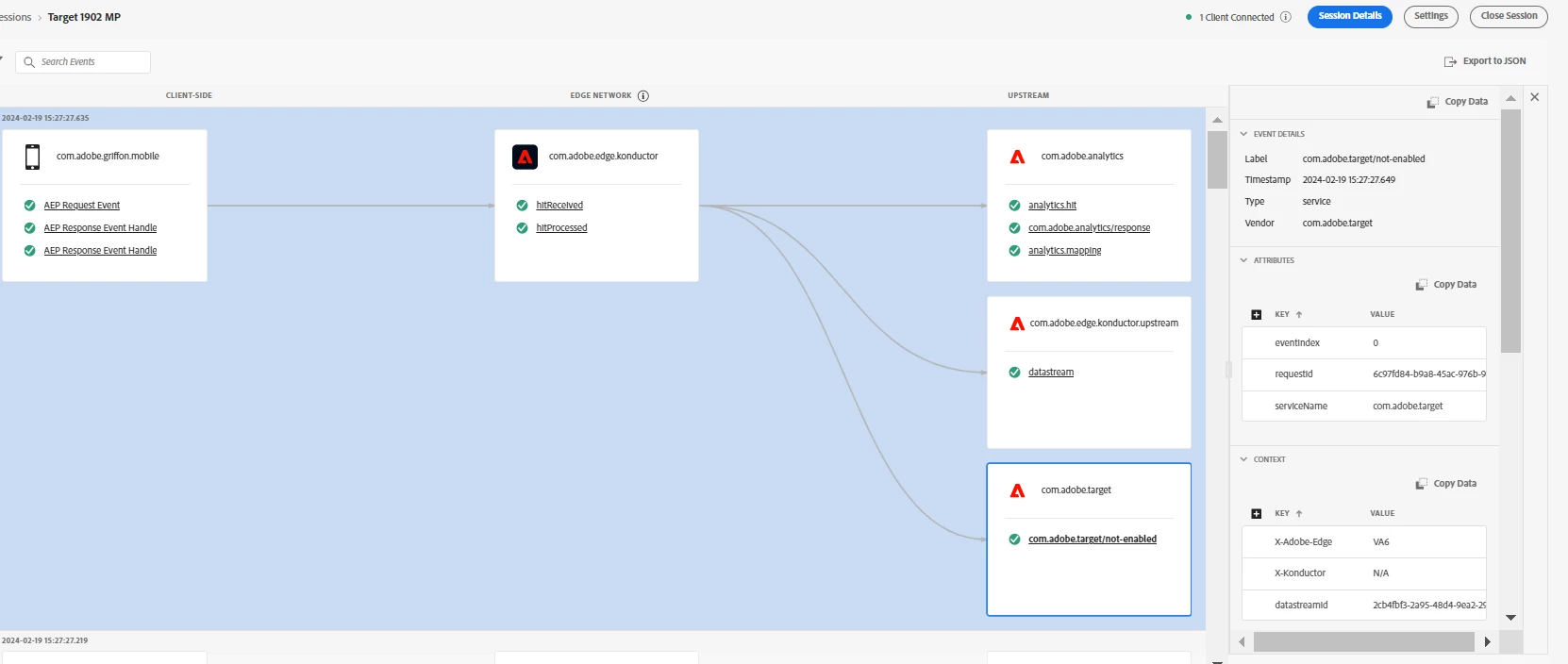This screenshot has width=1568, height=664.
Task: Close the event details panel with X
Action: (1534, 97)
